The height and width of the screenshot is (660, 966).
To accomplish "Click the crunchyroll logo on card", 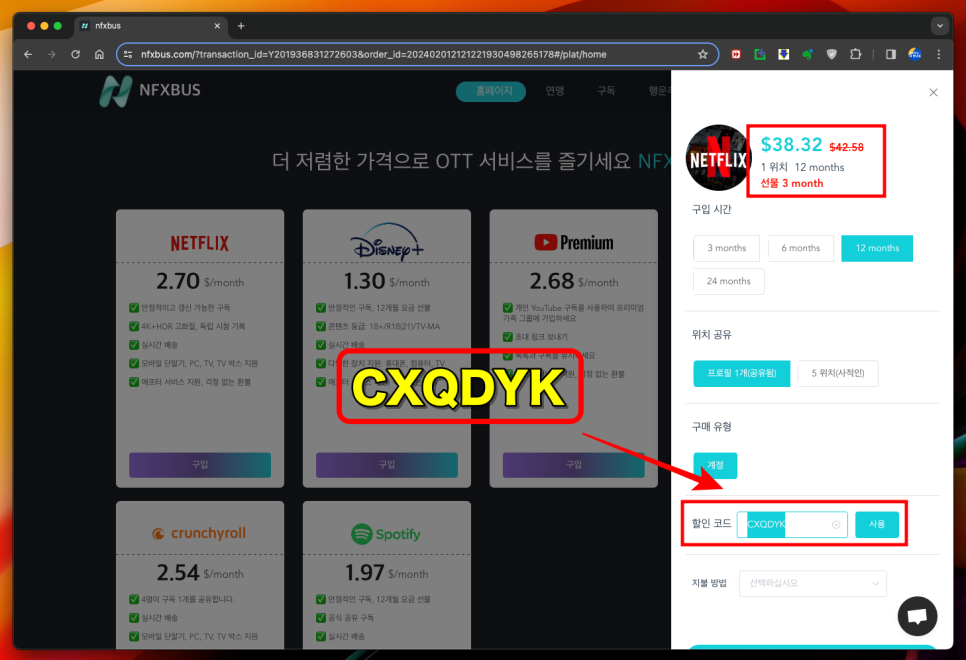I will point(199,533).
